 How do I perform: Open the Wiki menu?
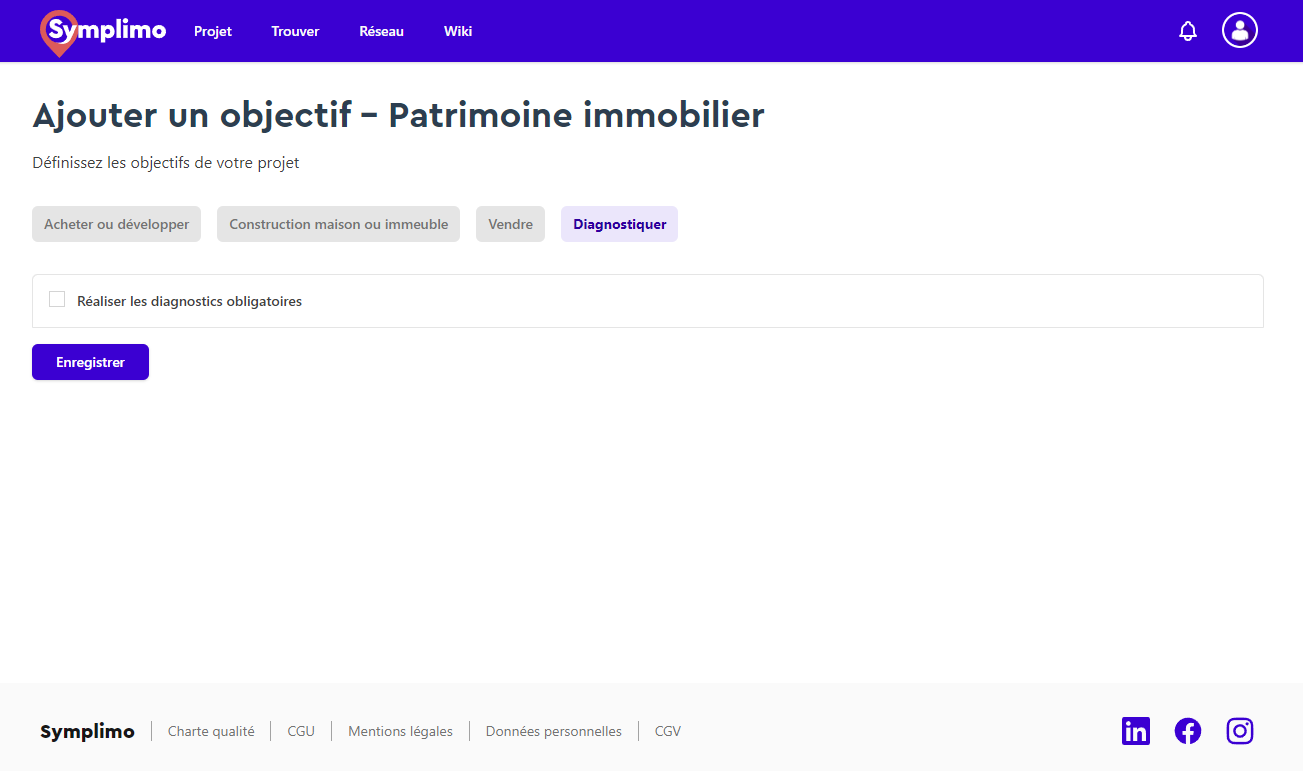[x=458, y=31]
